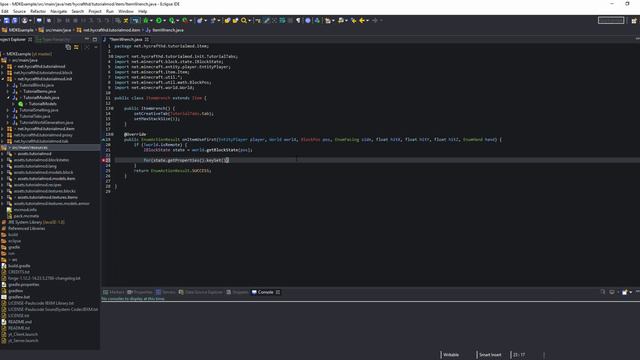Select build.gradle file in Project Explorer

click(x=19, y=266)
